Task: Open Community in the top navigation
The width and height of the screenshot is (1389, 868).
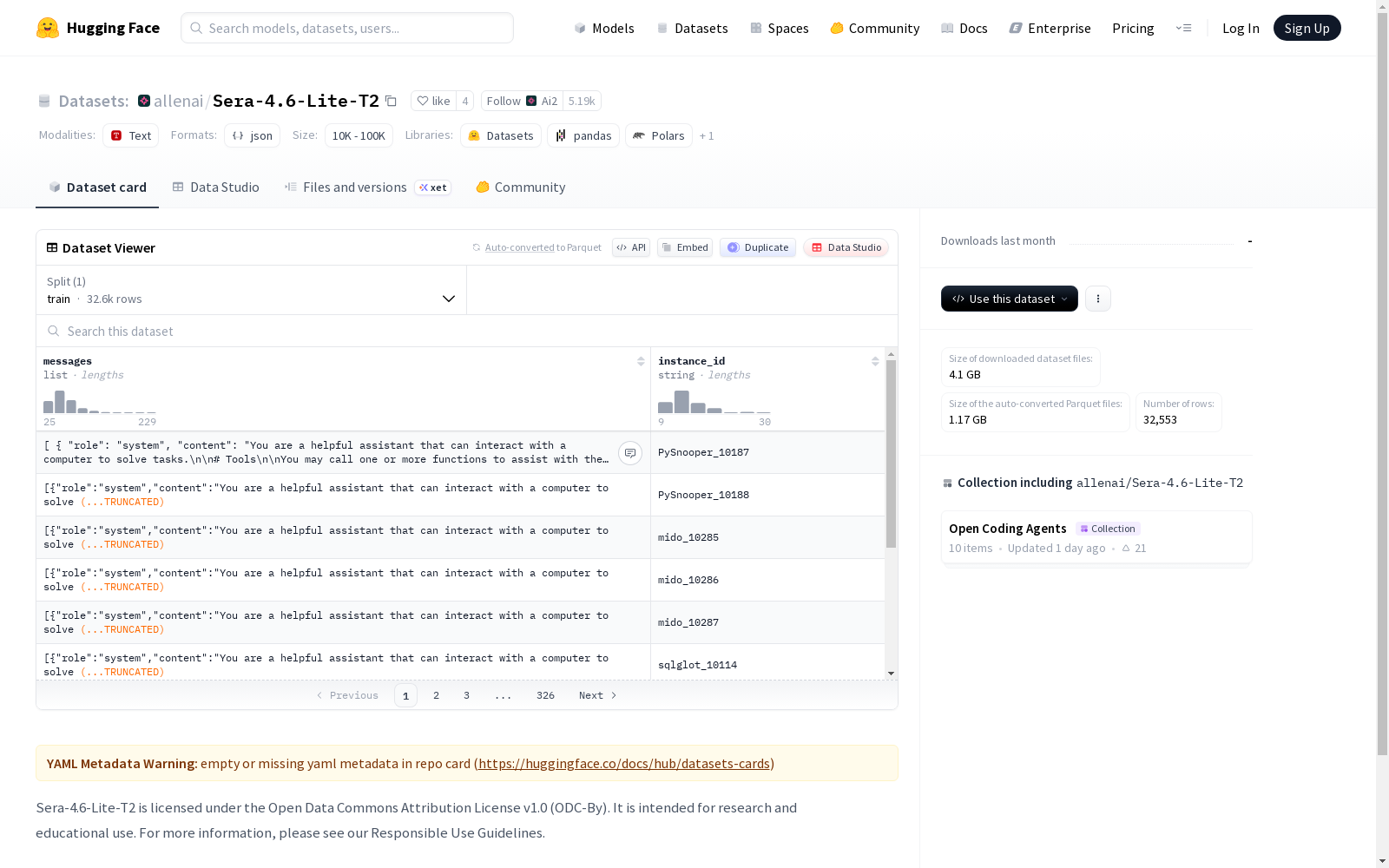Action: tap(874, 28)
